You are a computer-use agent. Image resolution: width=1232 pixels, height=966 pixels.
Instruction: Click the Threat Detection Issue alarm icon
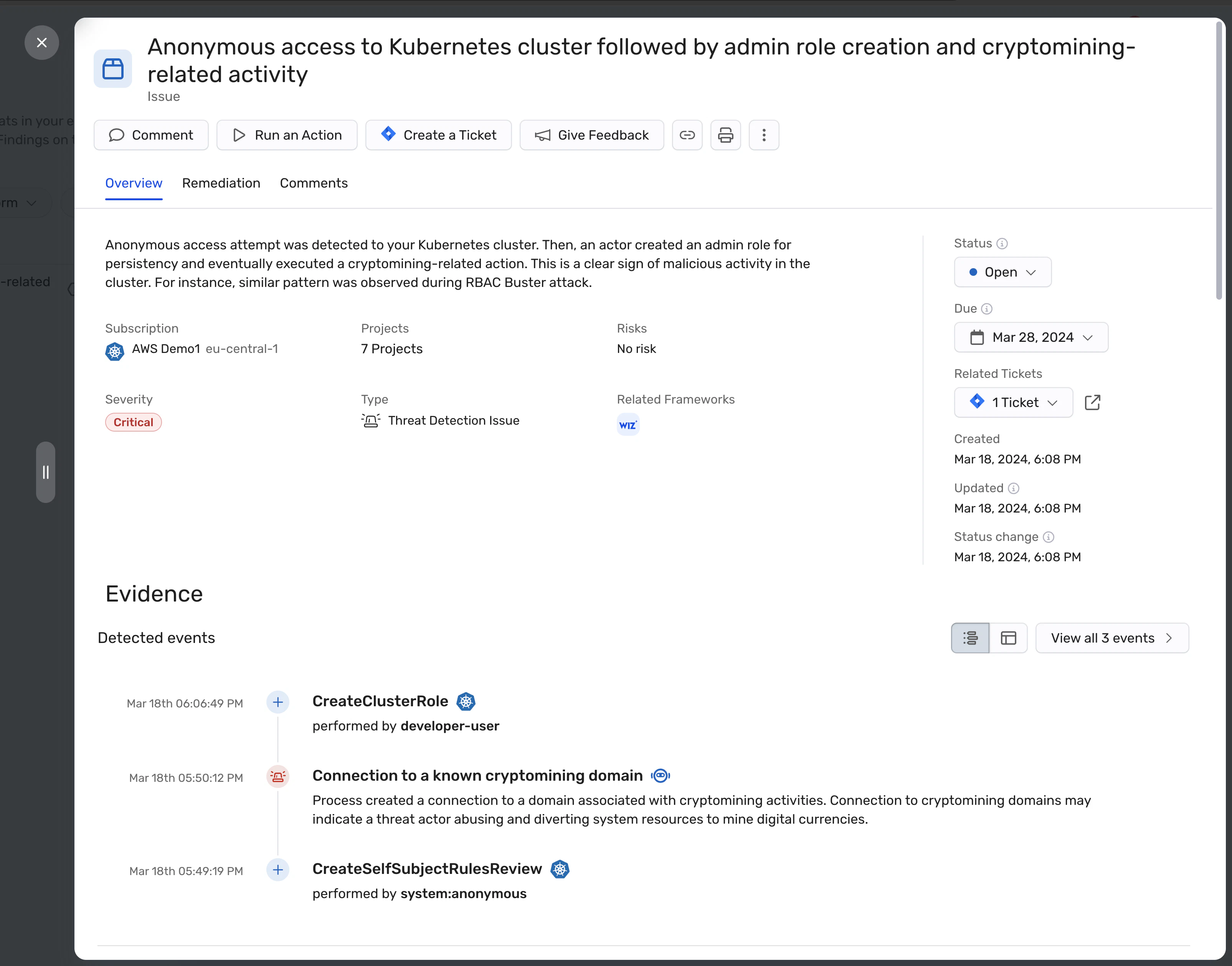(370, 420)
